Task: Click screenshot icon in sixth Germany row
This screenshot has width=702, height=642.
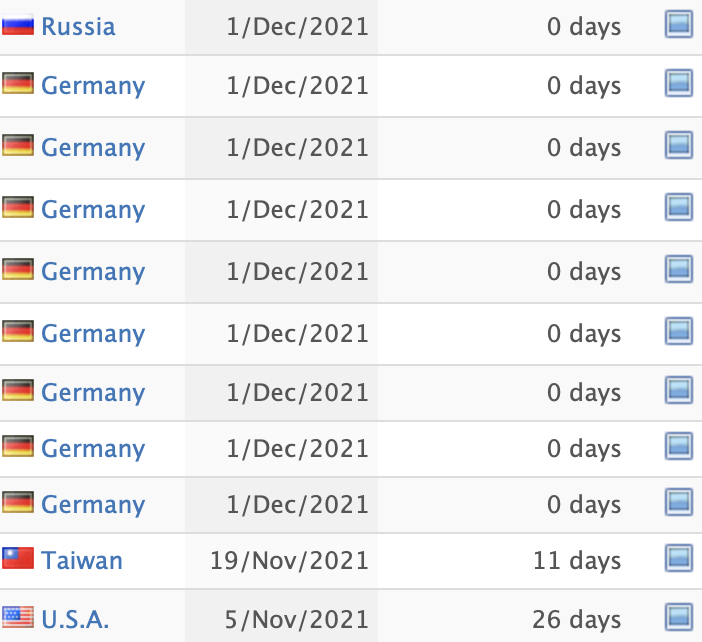Action: pos(679,390)
